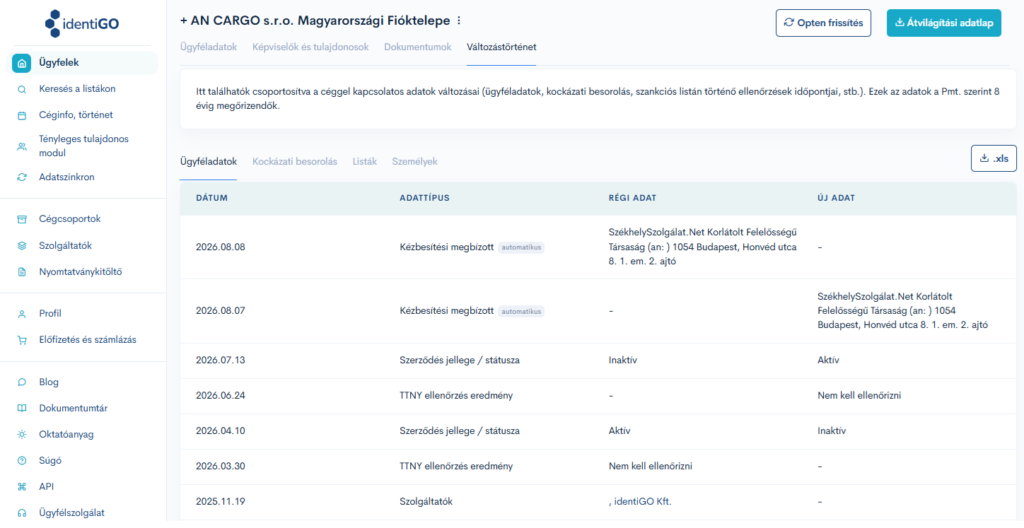Click the Céginfo, történet calendar icon
This screenshot has width=1024, height=528.
point(22,116)
